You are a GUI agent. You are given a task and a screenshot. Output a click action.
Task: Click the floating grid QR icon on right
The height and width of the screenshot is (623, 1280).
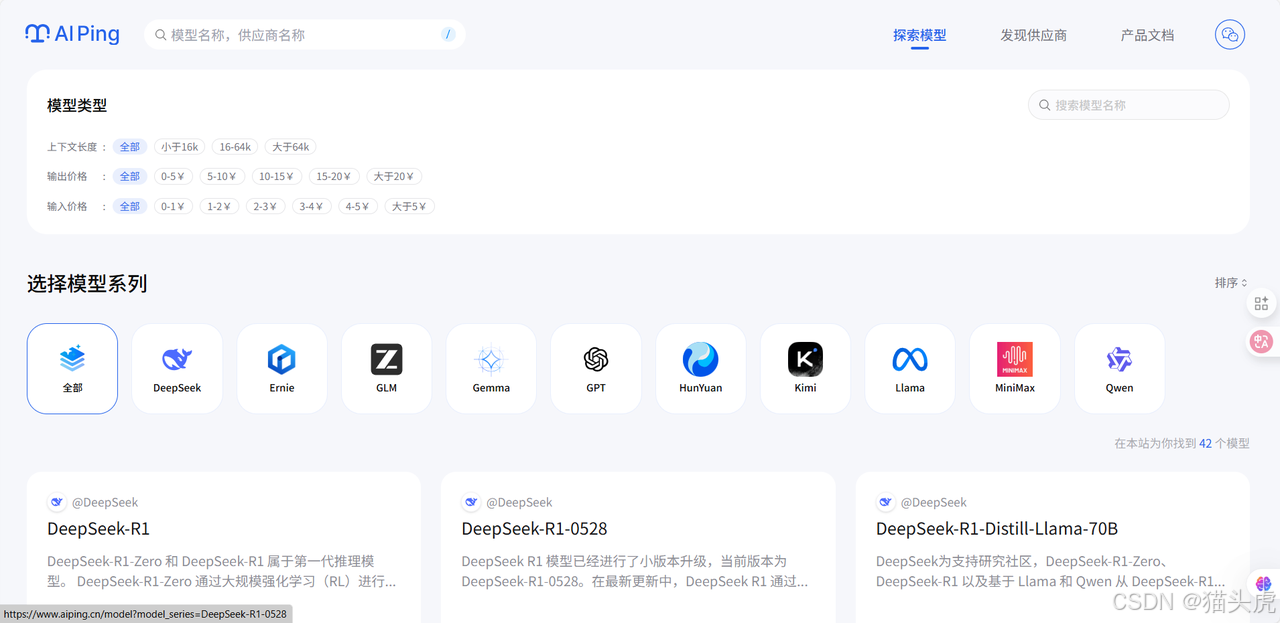pos(1261,304)
